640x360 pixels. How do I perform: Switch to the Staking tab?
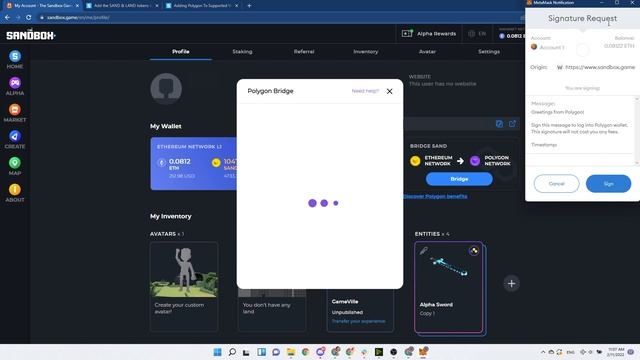(x=242, y=51)
